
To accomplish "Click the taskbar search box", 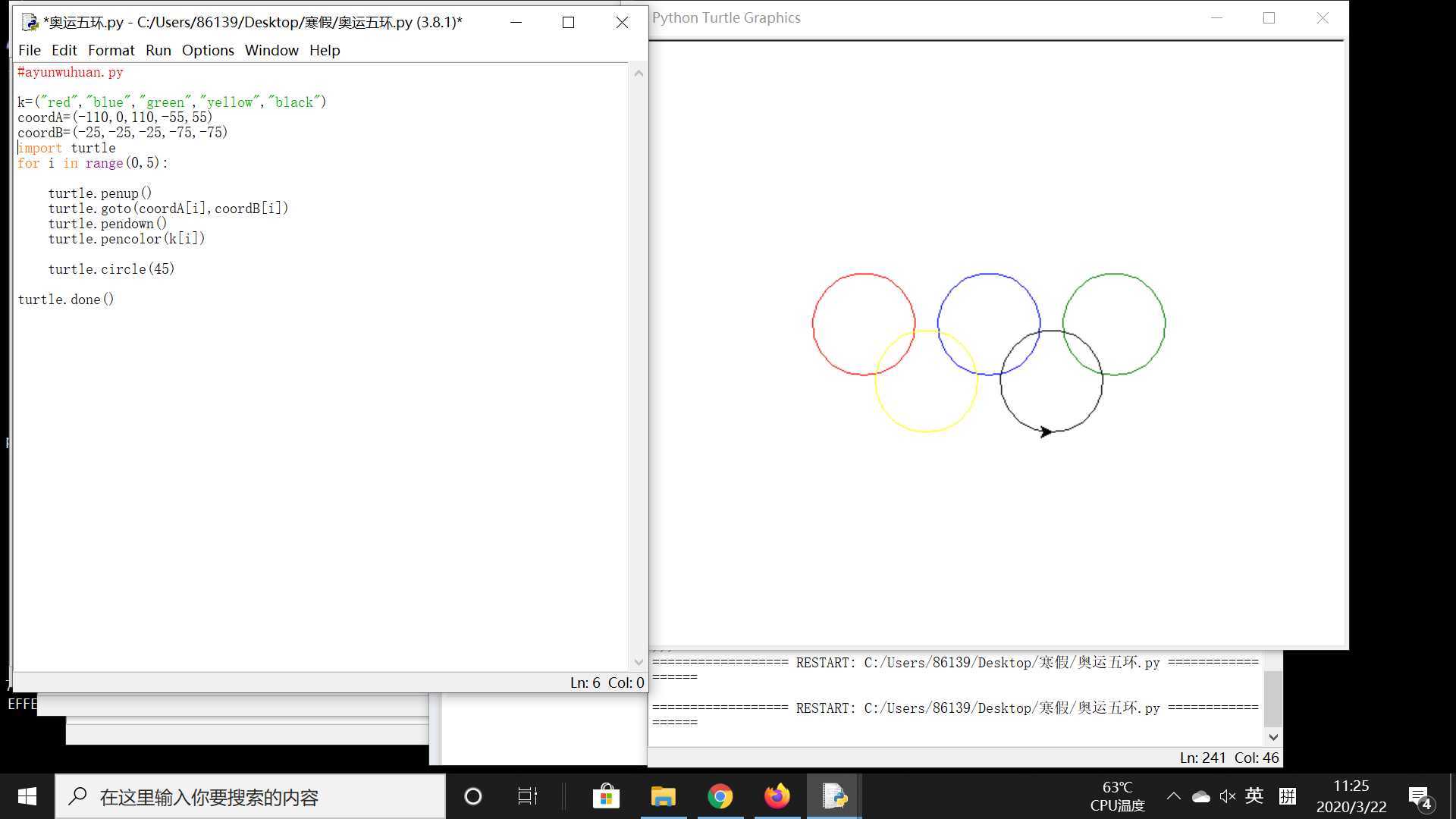I will coord(250,796).
